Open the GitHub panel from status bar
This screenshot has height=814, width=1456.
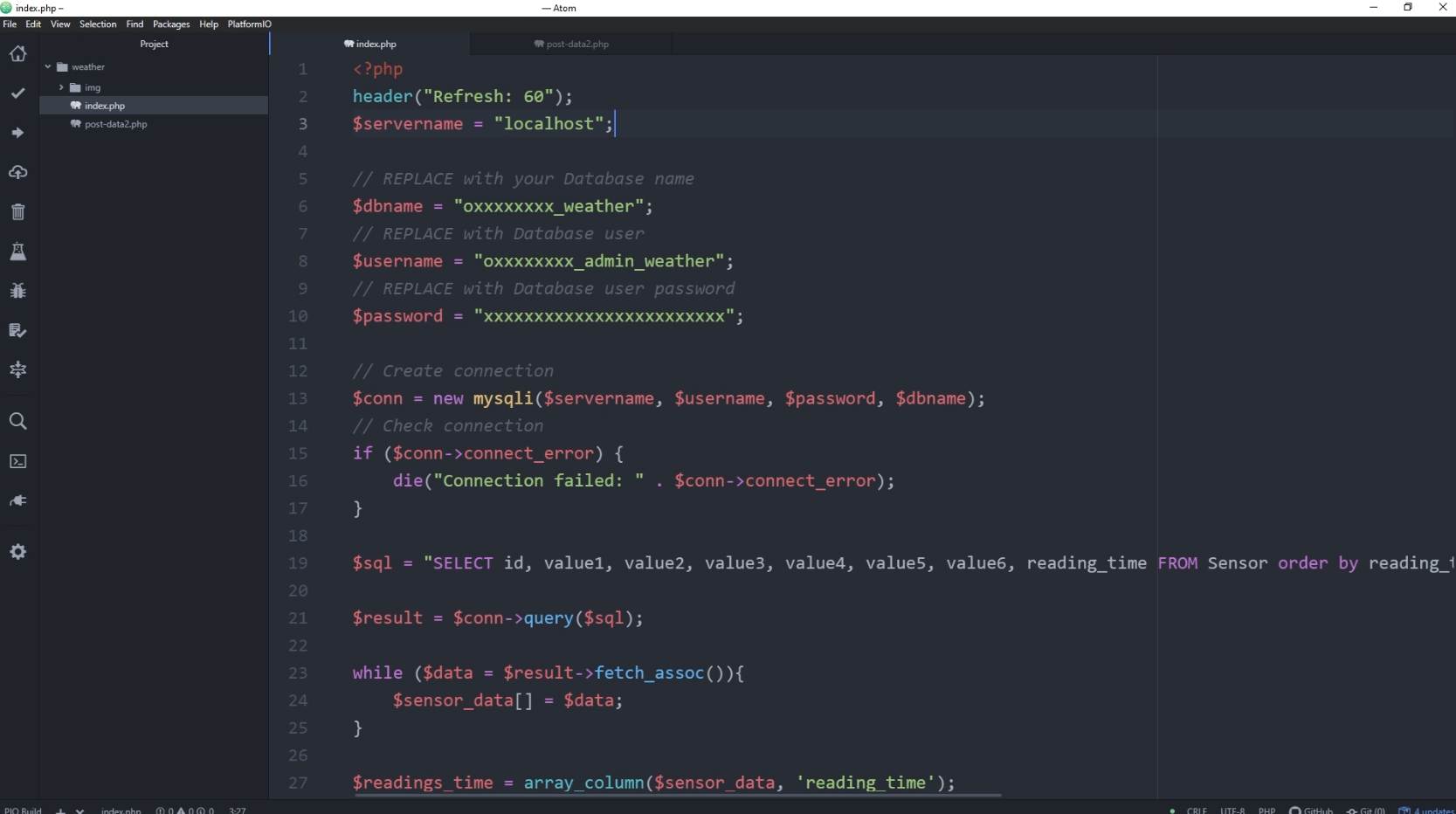pos(1311,811)
